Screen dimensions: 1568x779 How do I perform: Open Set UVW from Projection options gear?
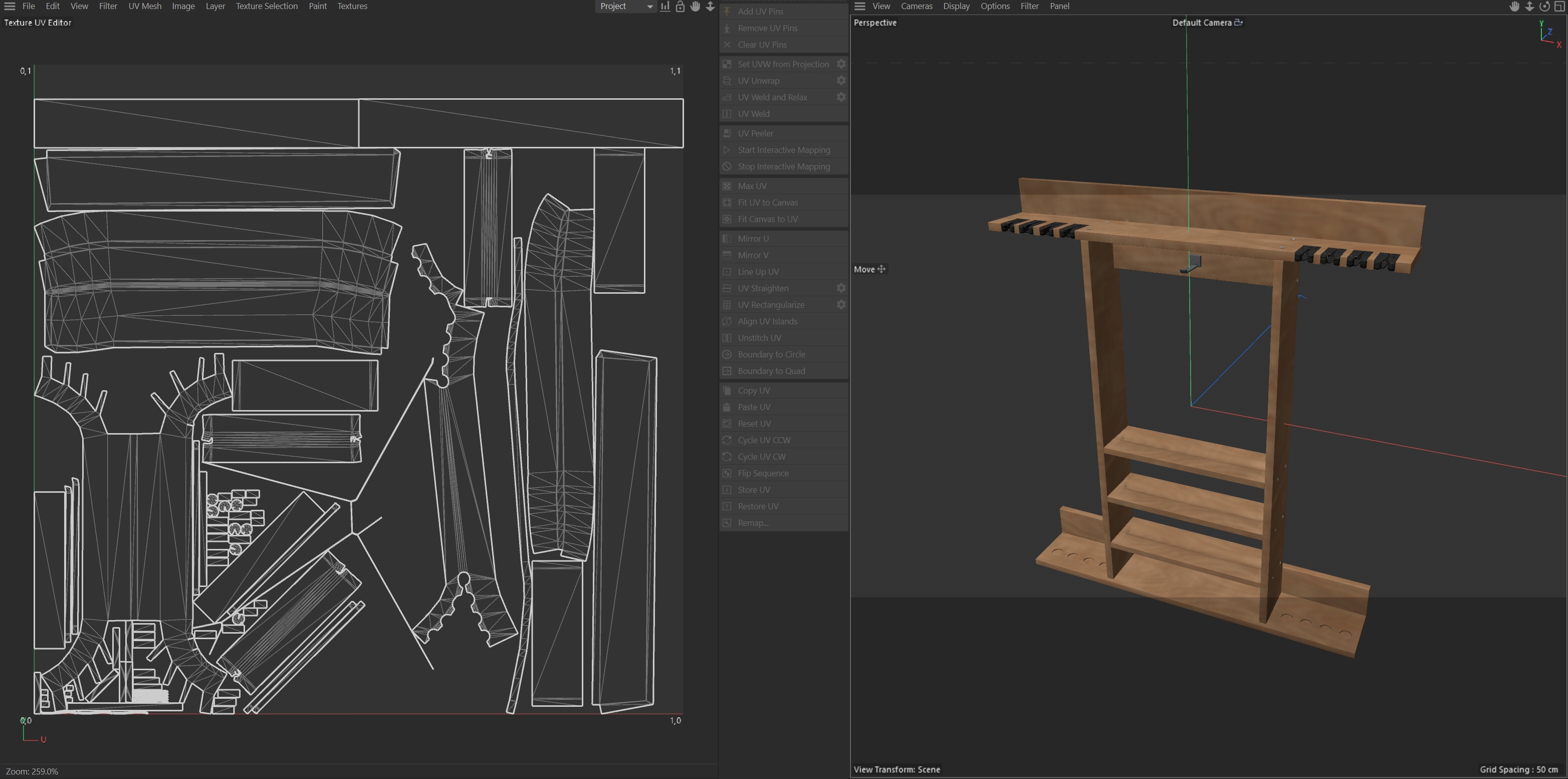840,64
